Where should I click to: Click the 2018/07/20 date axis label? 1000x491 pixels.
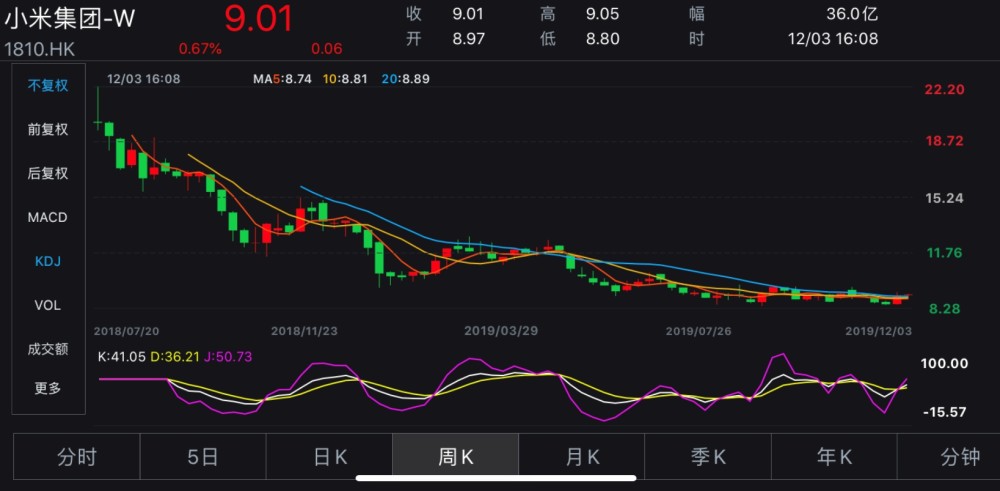126,331
